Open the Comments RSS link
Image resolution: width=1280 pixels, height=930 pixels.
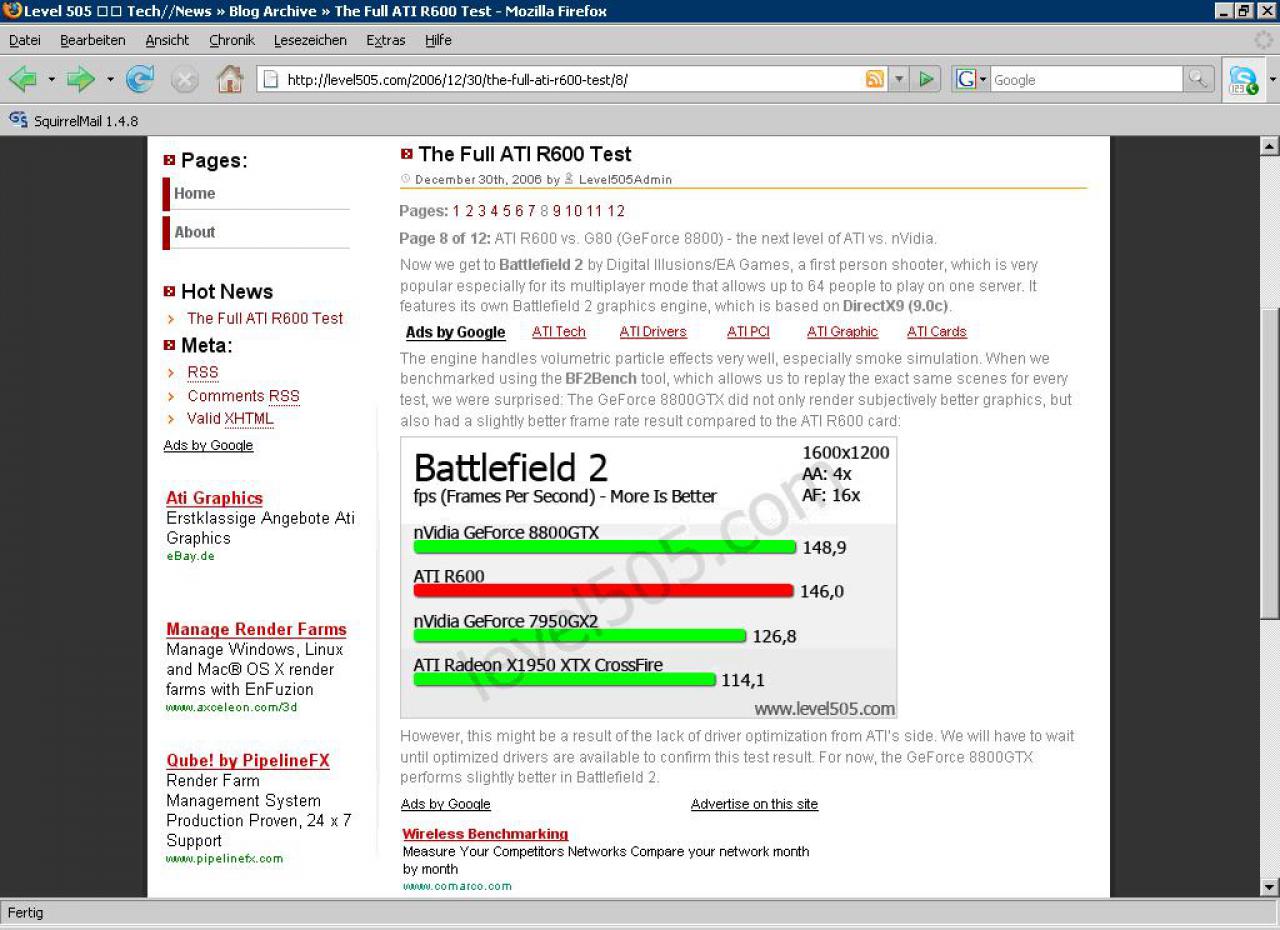(x=243, y=396)
